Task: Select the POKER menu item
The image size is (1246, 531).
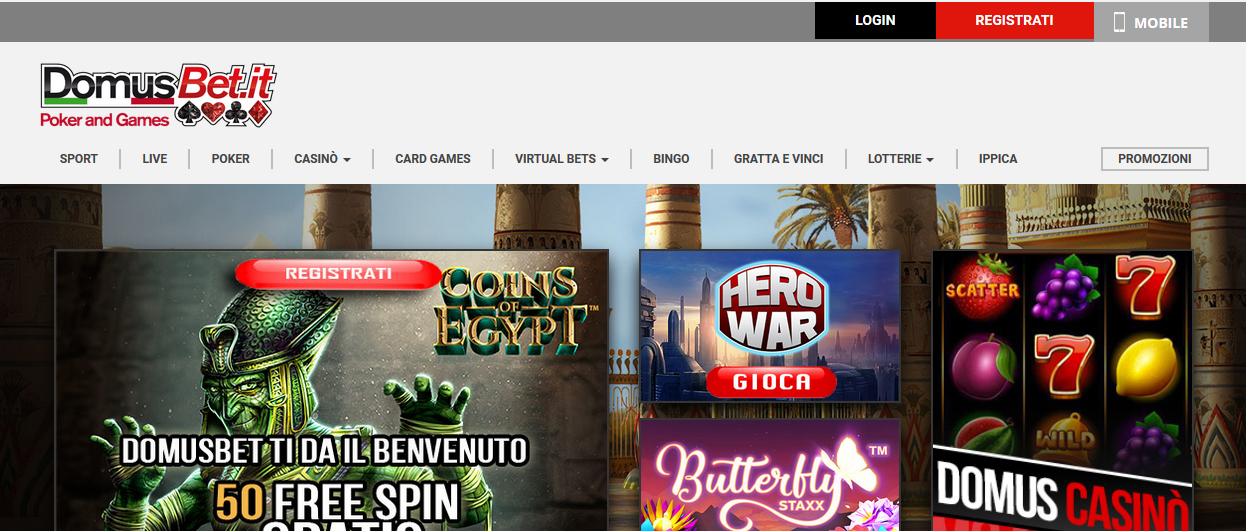Action: pyautogui.click(x=231, y=159)
